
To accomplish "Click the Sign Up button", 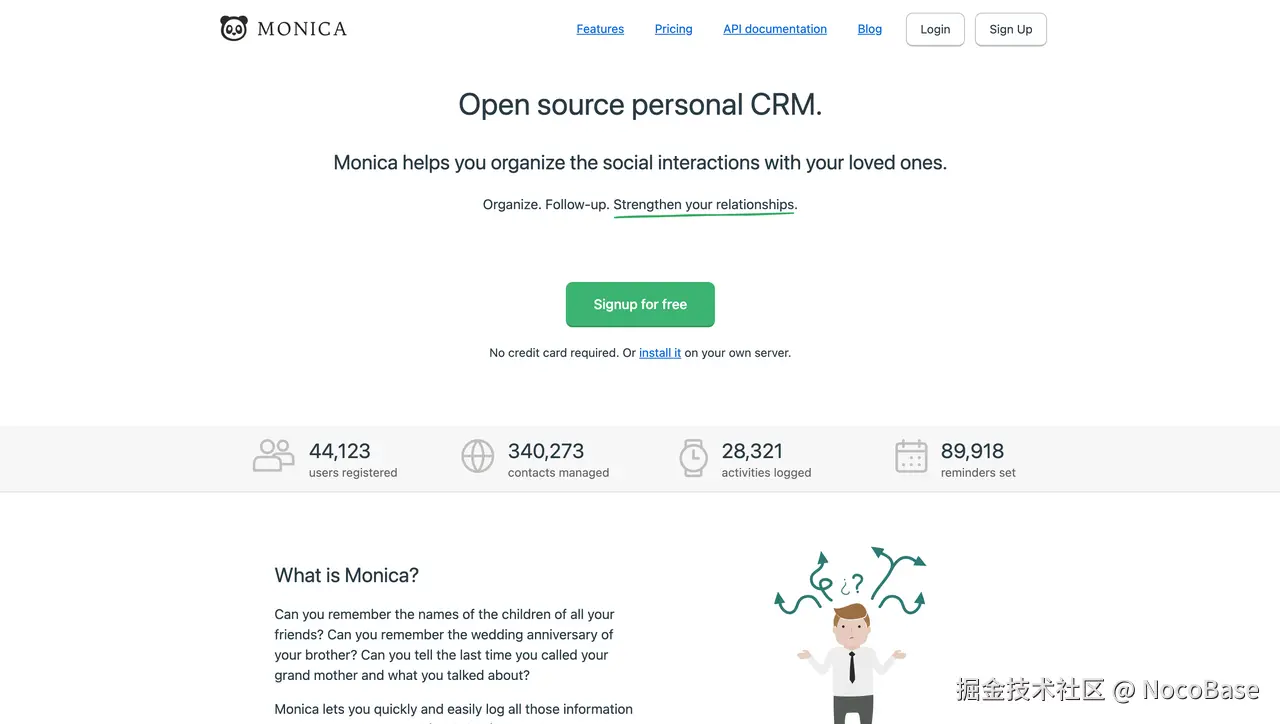I will [x=1011, y=29].
